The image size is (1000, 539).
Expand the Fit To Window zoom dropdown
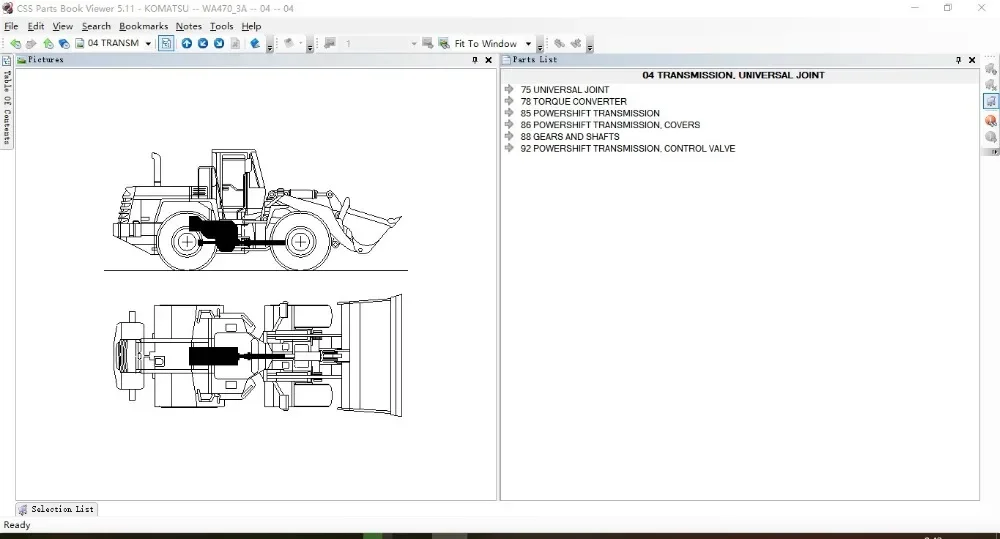(526, 44)
